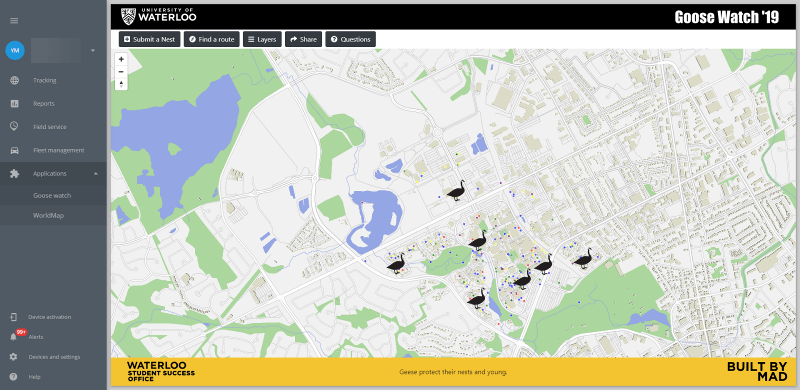Screen dimensions: 800x390
Task: Click the Field service clock icon
Action: [14, 127]
